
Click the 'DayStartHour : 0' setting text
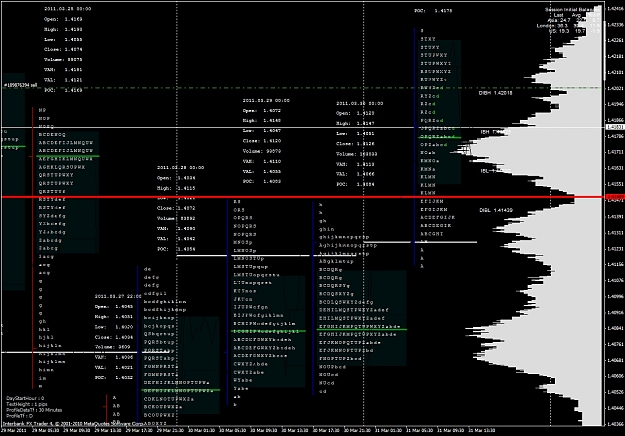[x=25, y=398]
